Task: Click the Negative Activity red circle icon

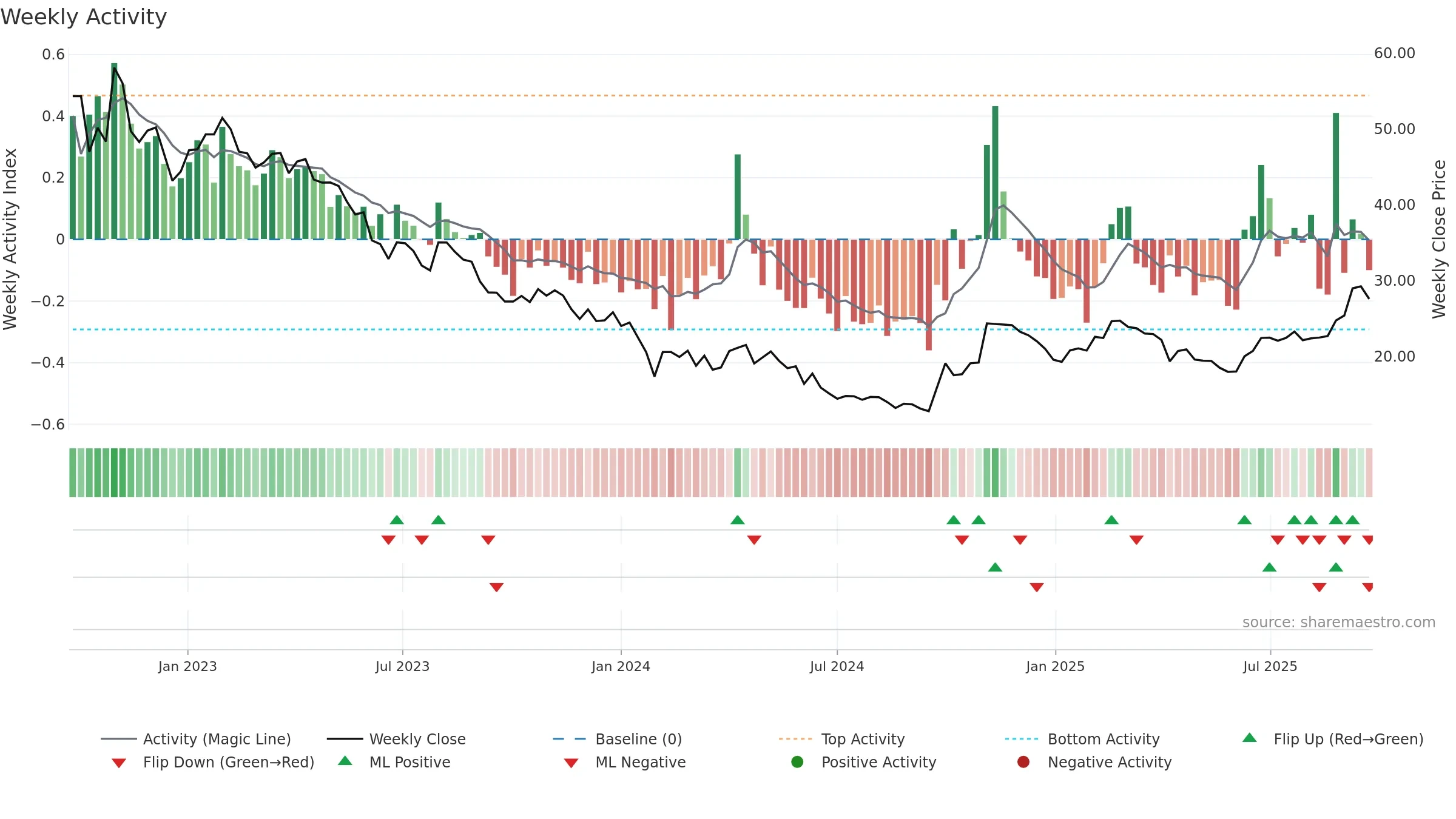Action: tap(1023, 761)
